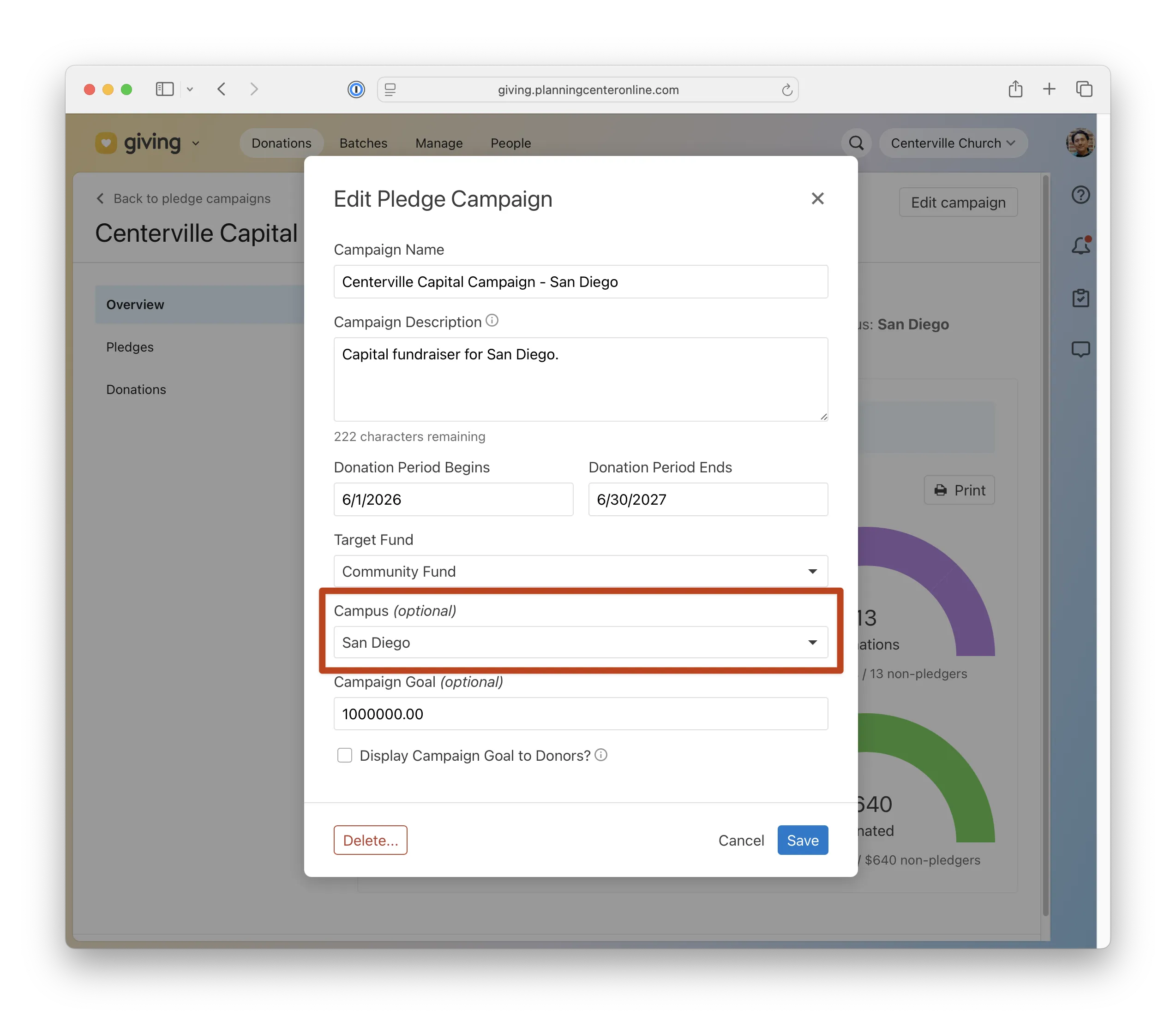Open the Target Fund dropdown

(580, 571)
